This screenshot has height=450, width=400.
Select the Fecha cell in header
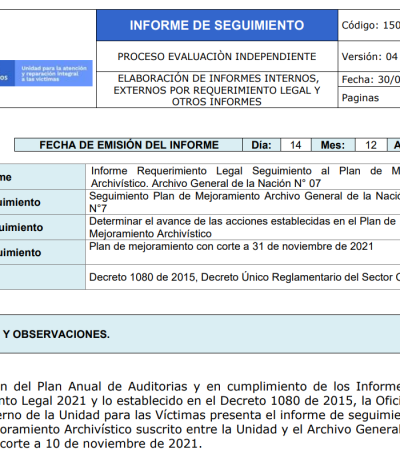click(369, 79)
